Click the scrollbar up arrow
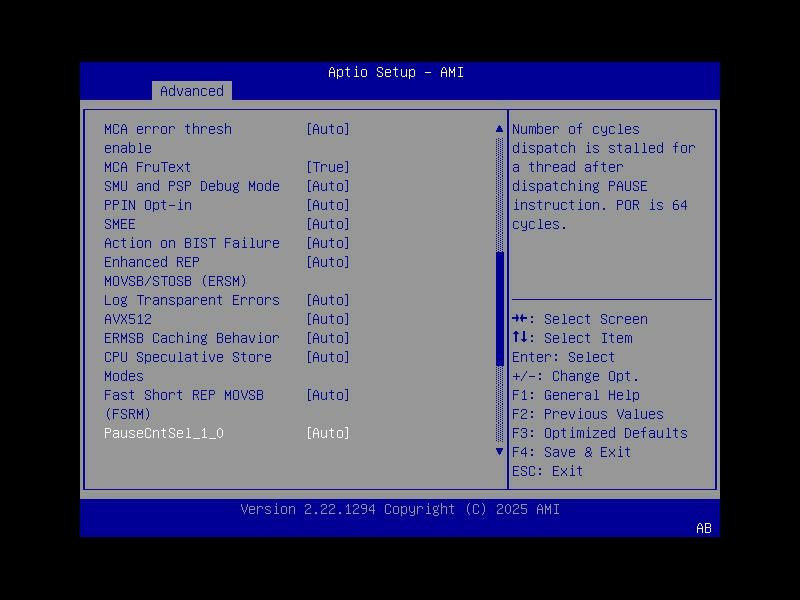800x600 pixels. [499, 129]
